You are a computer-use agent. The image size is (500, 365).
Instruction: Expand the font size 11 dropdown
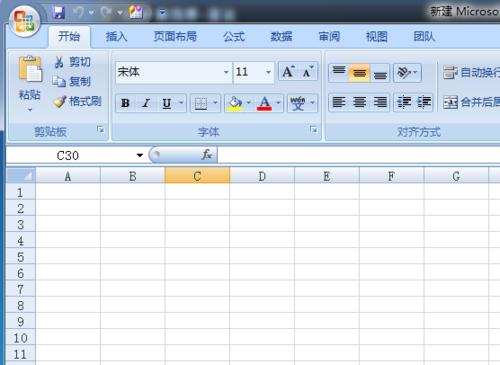click(x=268, y=72)
